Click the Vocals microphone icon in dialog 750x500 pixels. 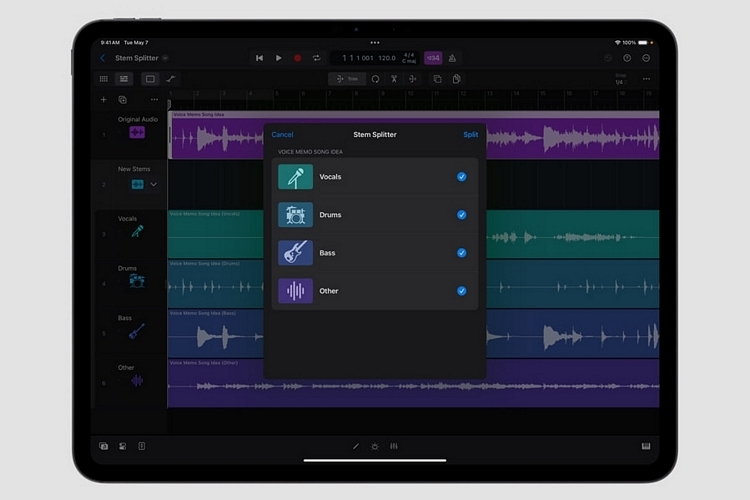tap(295, 177)
